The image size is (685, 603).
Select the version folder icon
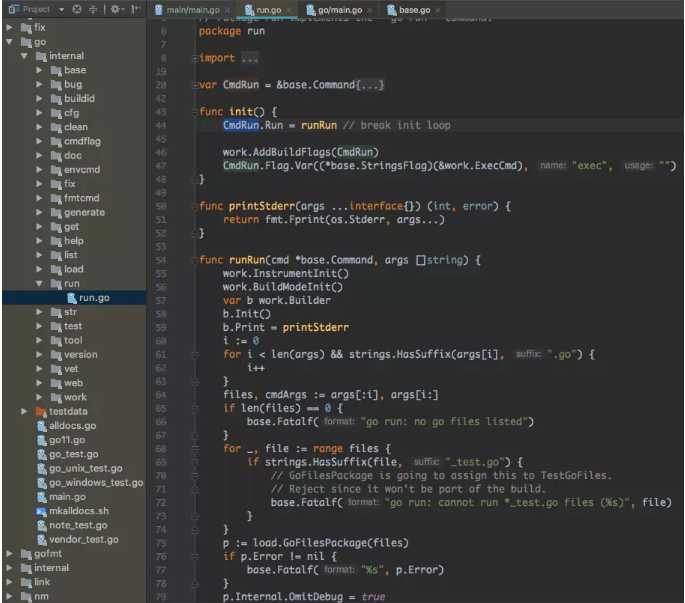point(56,355)
